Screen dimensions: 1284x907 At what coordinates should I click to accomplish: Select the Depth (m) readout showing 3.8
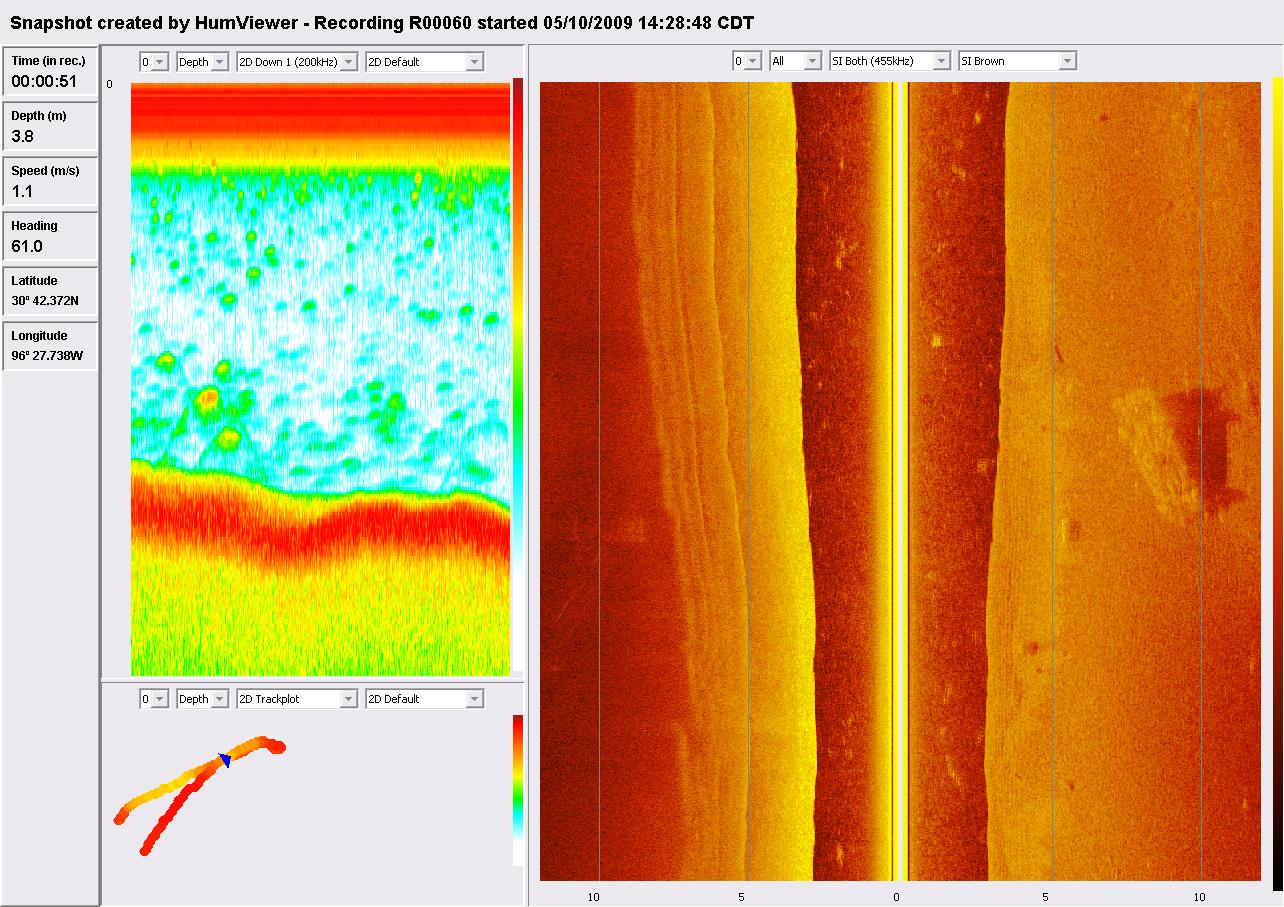pyautogui.click(x=50, y=126)
